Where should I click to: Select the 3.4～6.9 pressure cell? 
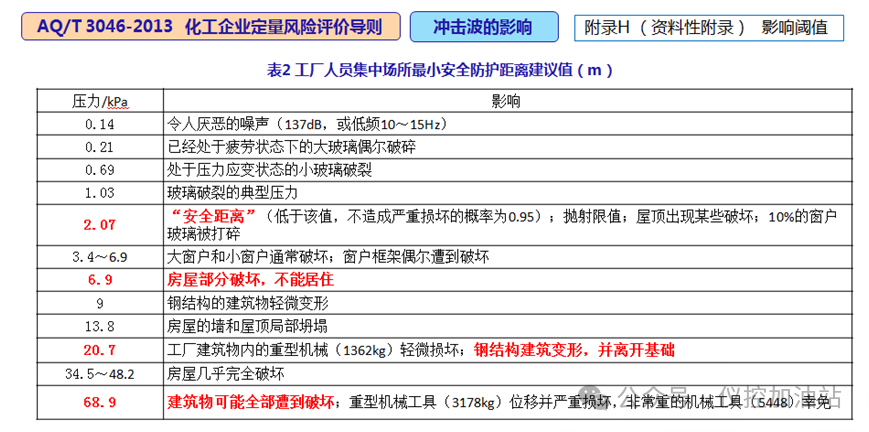click(x=100, y=257)
